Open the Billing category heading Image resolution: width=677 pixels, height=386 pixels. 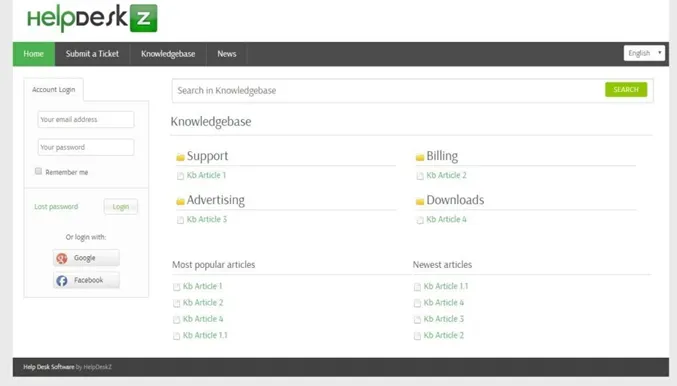[x=442, y=156]
